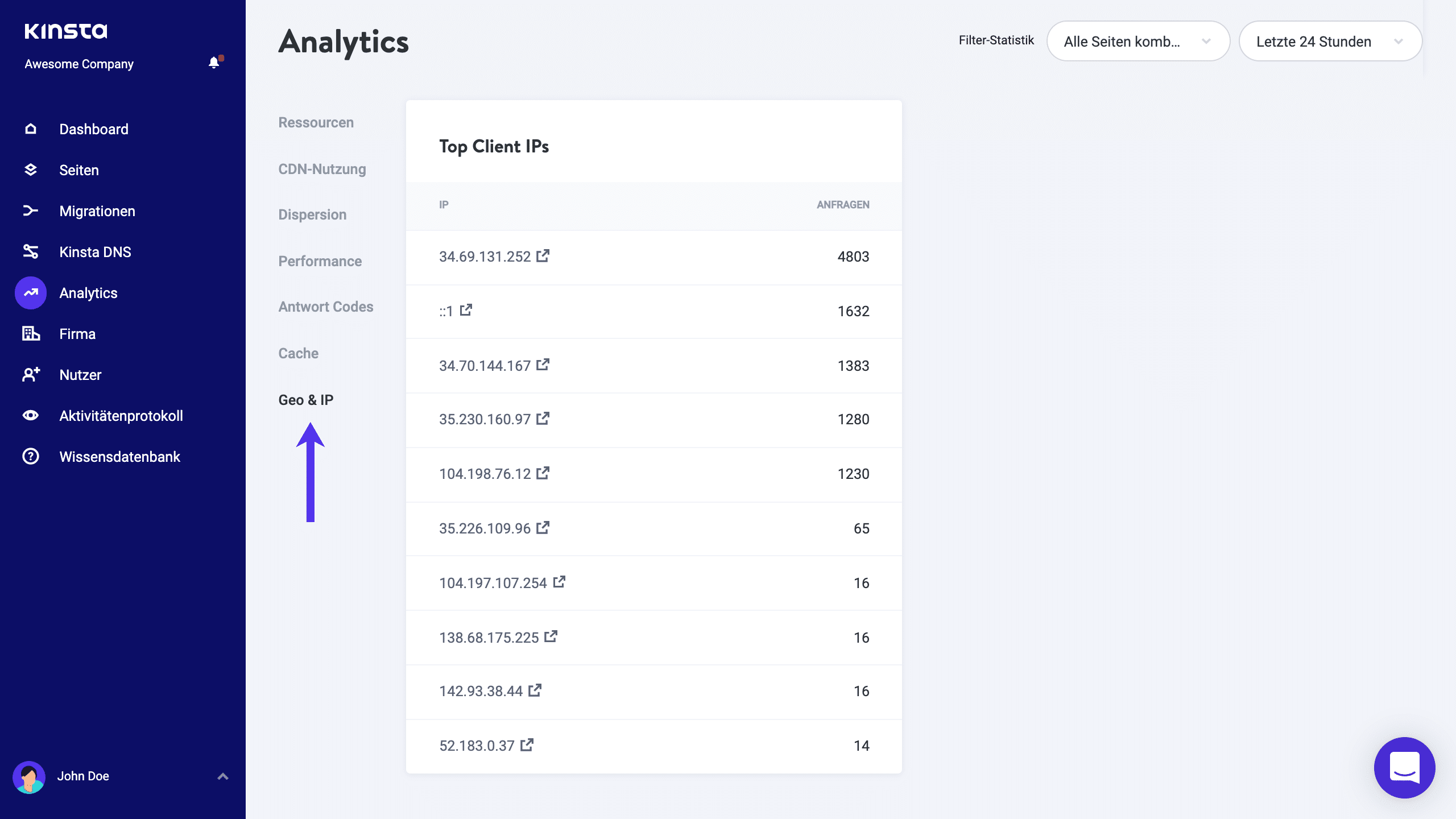This screenshot has width=1456, height=819.
Task: Open the Antwort Codes section
Action: (325, 307)
